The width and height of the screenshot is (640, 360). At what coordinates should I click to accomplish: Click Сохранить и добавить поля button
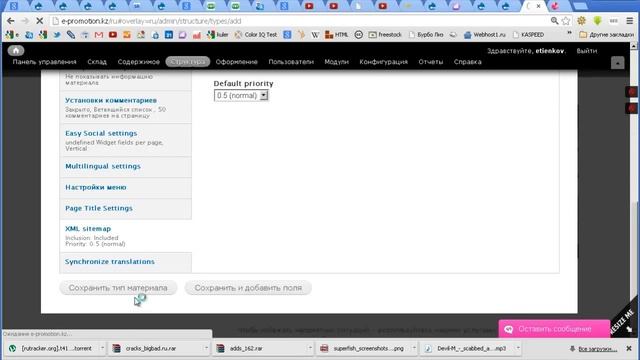(x=248, y=288)
